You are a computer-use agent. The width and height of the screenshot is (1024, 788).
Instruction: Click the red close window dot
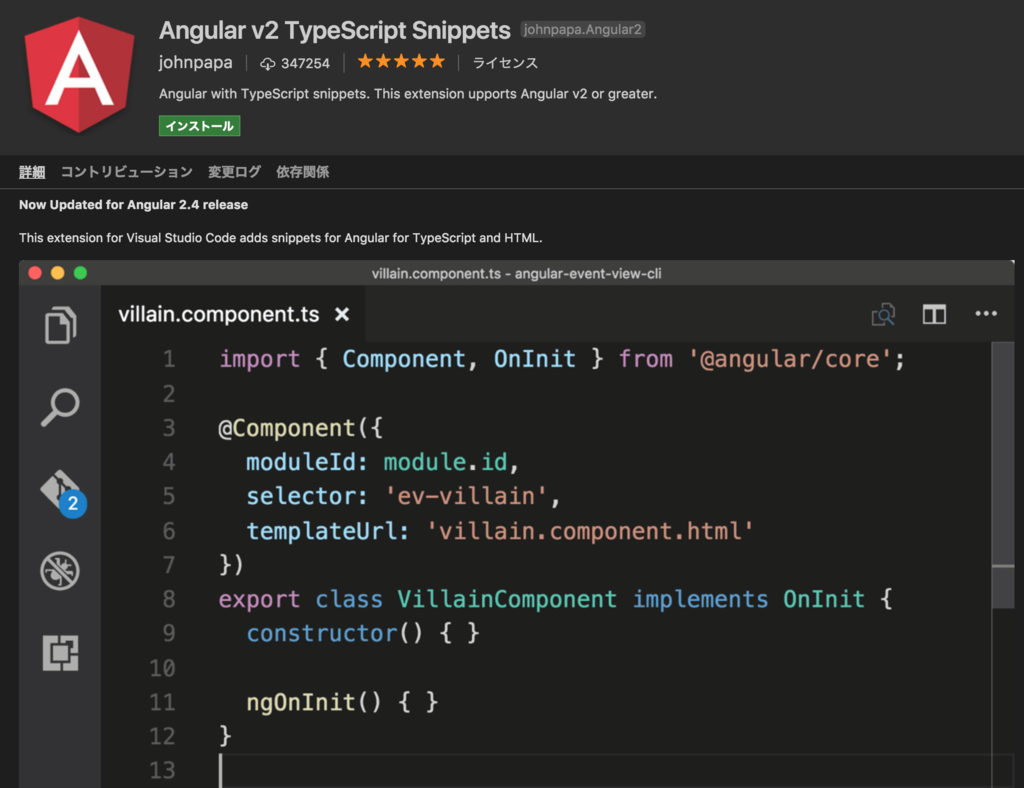(x=35, y=273)
